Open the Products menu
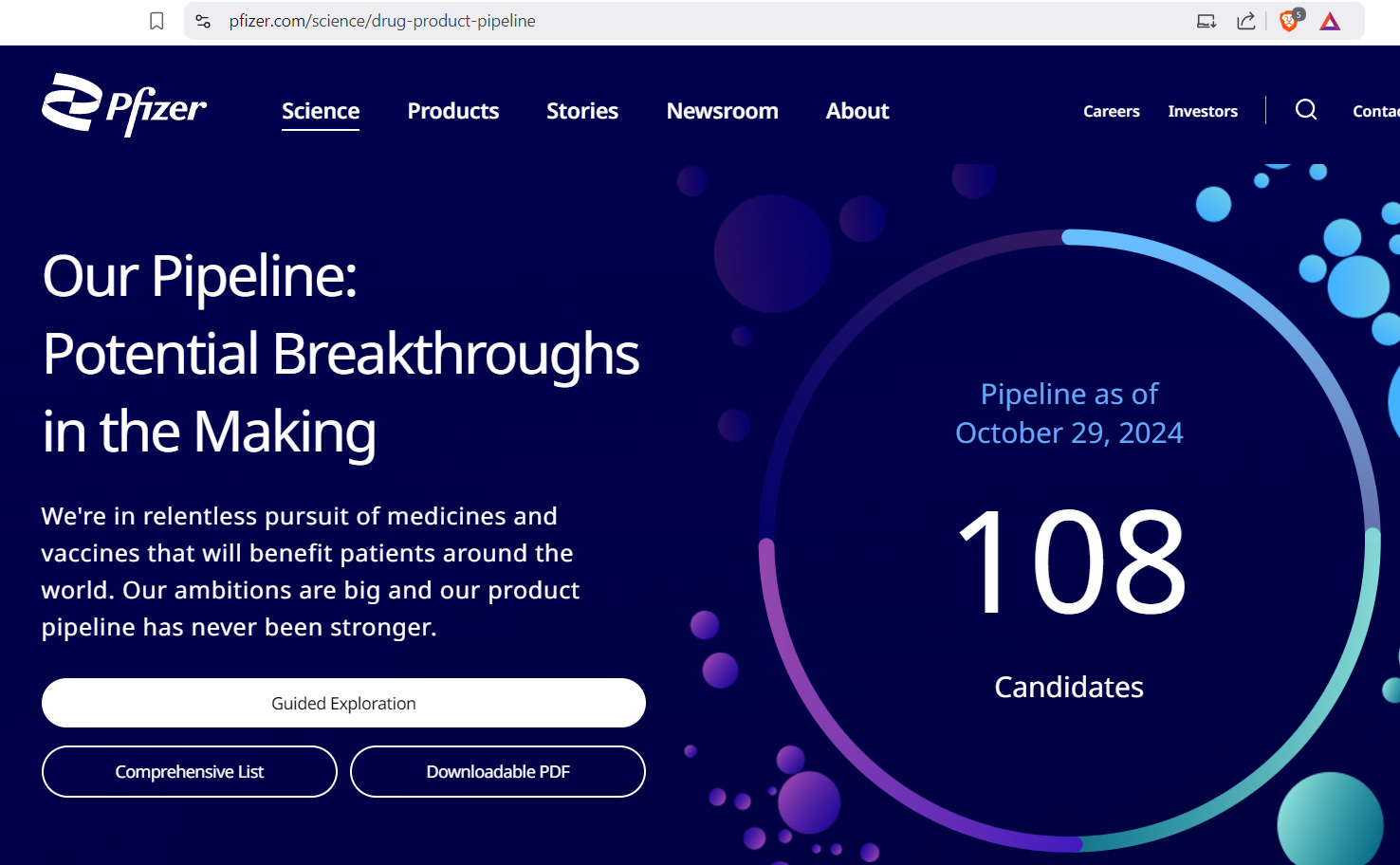The height and width of the screenshot is (865, 1400). pyautogui.click(x=453, y=111)
